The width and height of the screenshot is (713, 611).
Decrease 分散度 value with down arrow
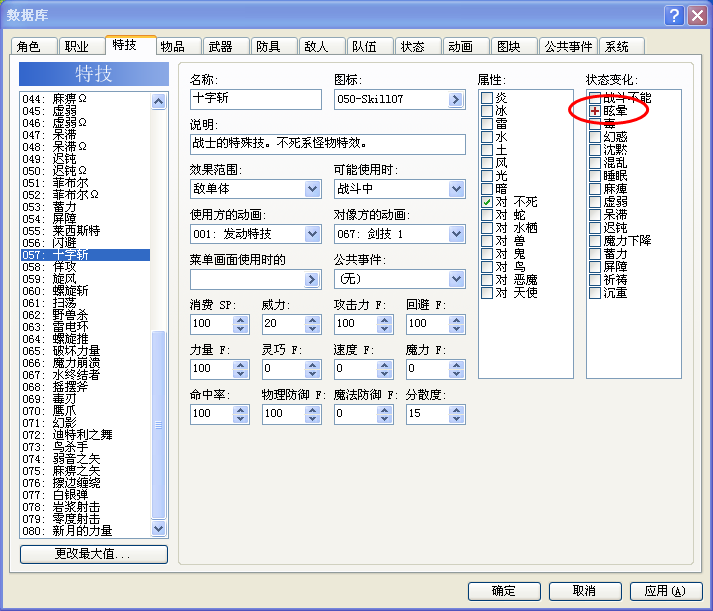coord(457,419)
